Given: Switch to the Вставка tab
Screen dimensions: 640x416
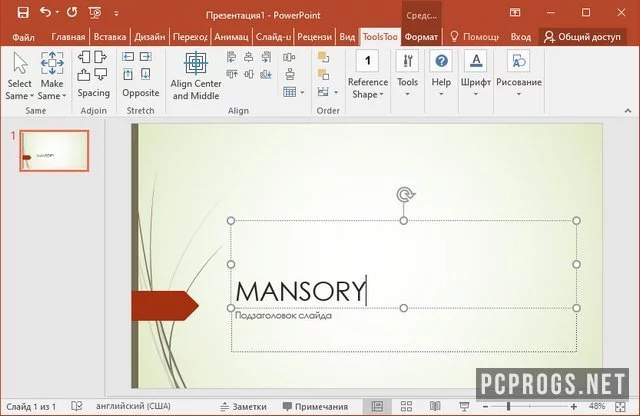Looking at the screenshot, I should (x=110, y=37).
